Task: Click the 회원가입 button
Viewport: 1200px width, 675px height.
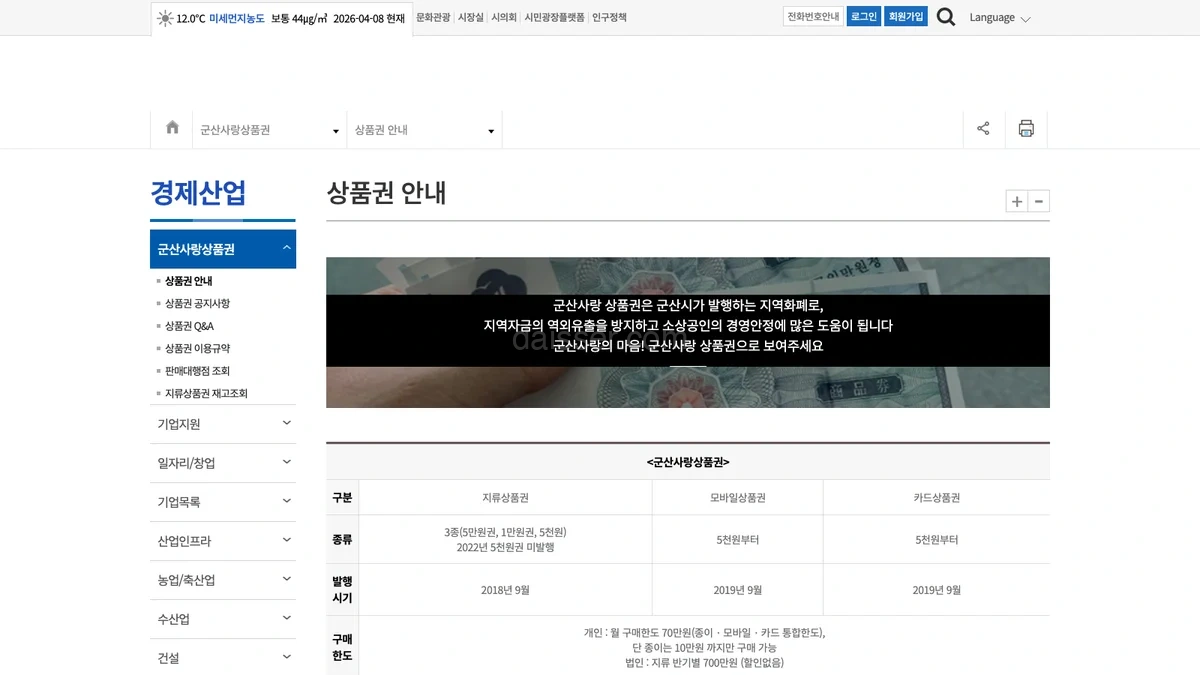Action: [x=906, y=17]
